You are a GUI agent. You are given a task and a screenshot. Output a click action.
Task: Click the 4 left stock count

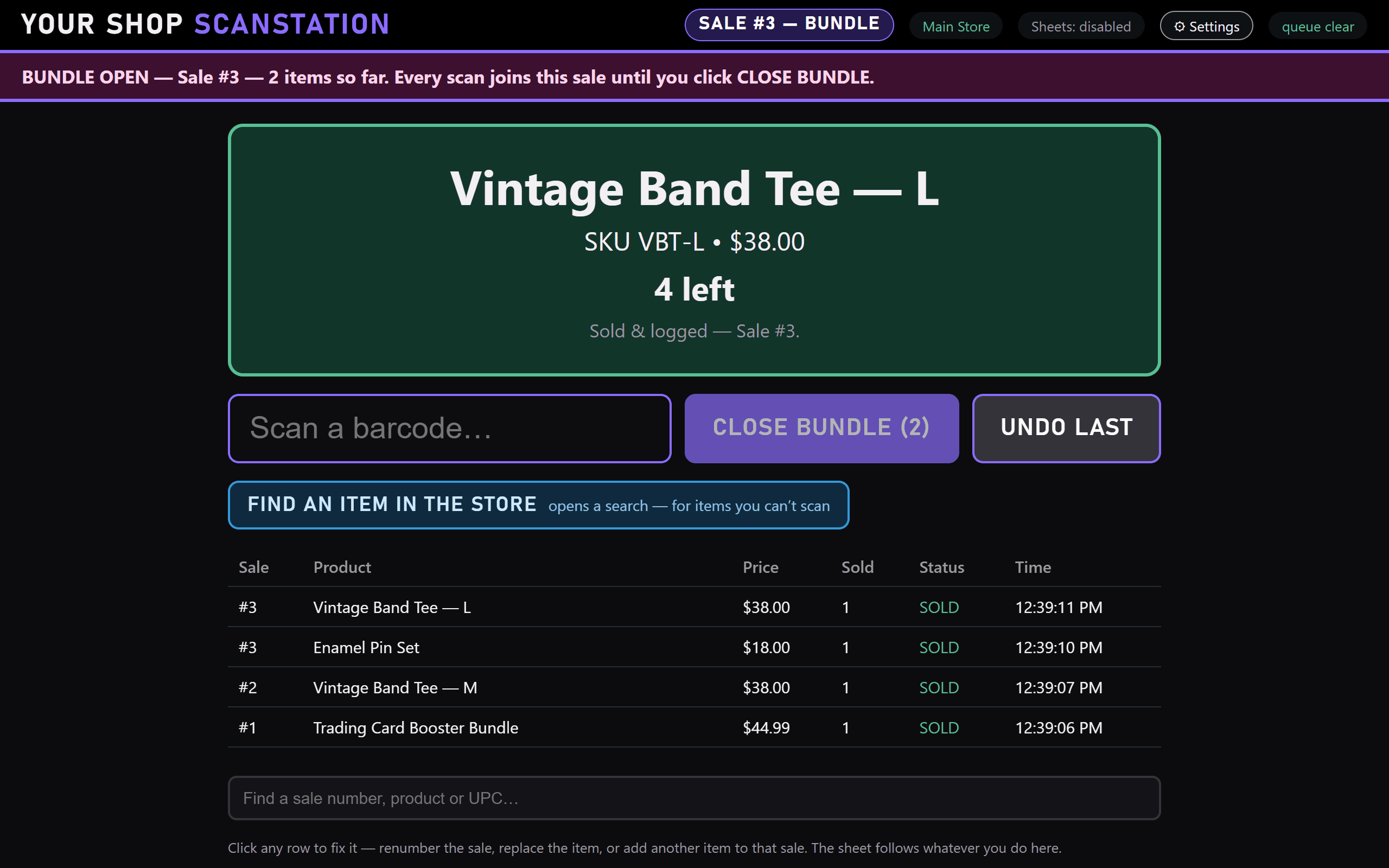(x=694, y=289)
